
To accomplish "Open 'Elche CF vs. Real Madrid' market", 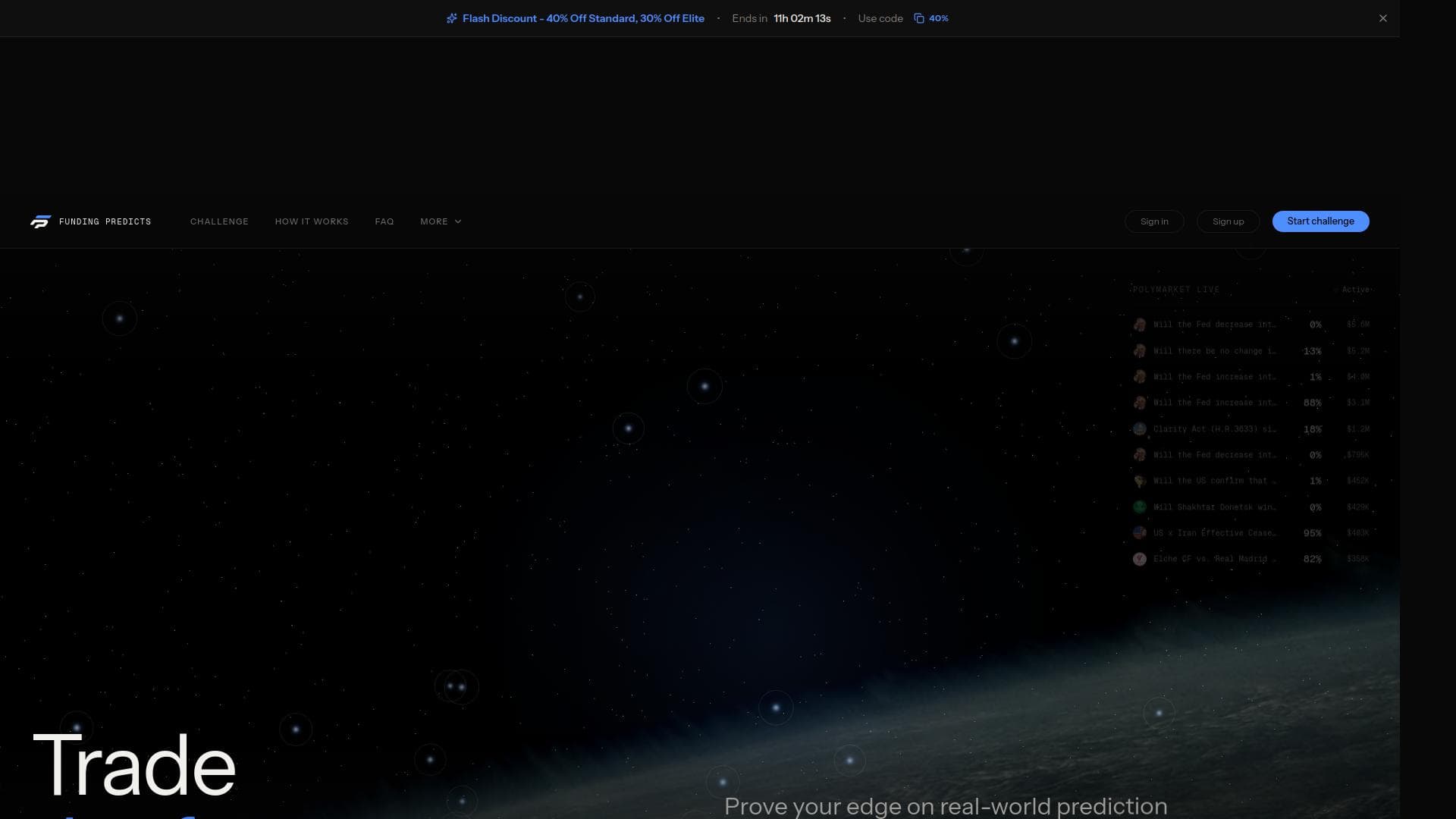I will pos(1251,559).
